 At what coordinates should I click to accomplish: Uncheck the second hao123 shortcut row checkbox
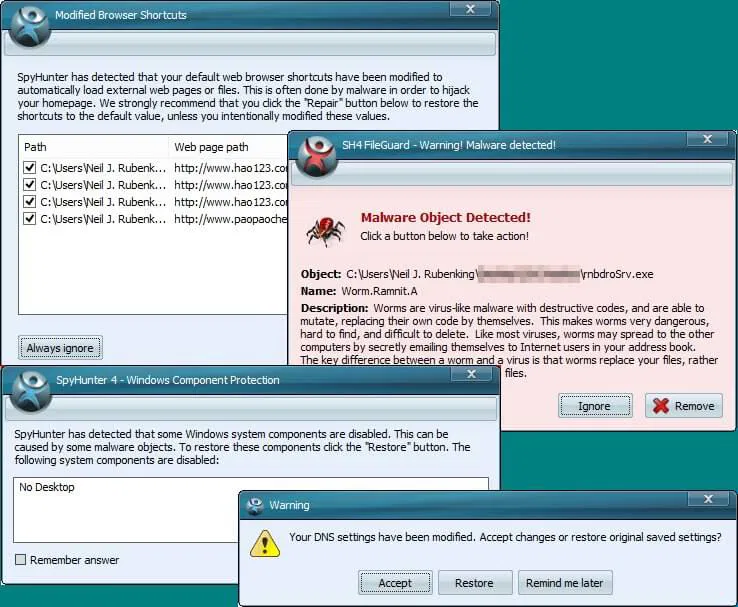(x=30, y=184)
